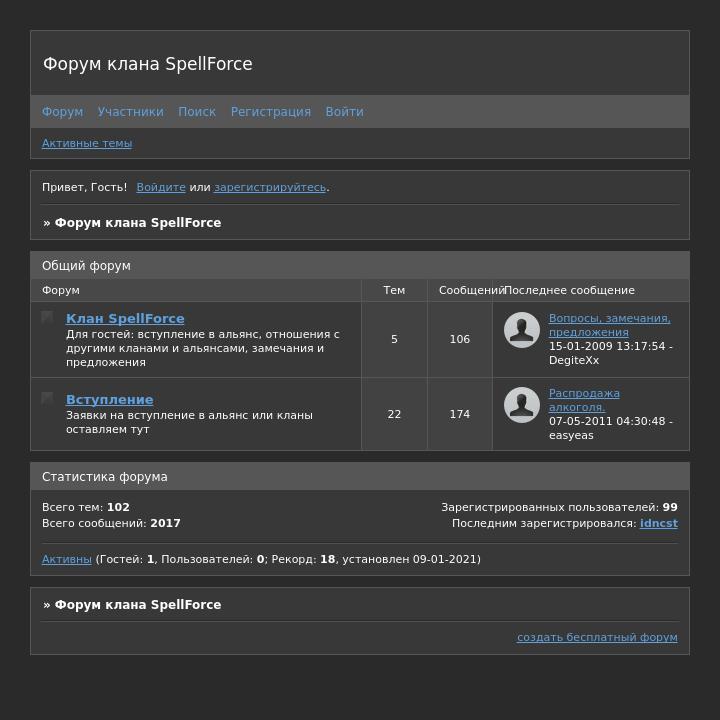Click topic count 5 for Клан SpellForce
The image size is (720, 720).
click(x=394, y=339)
